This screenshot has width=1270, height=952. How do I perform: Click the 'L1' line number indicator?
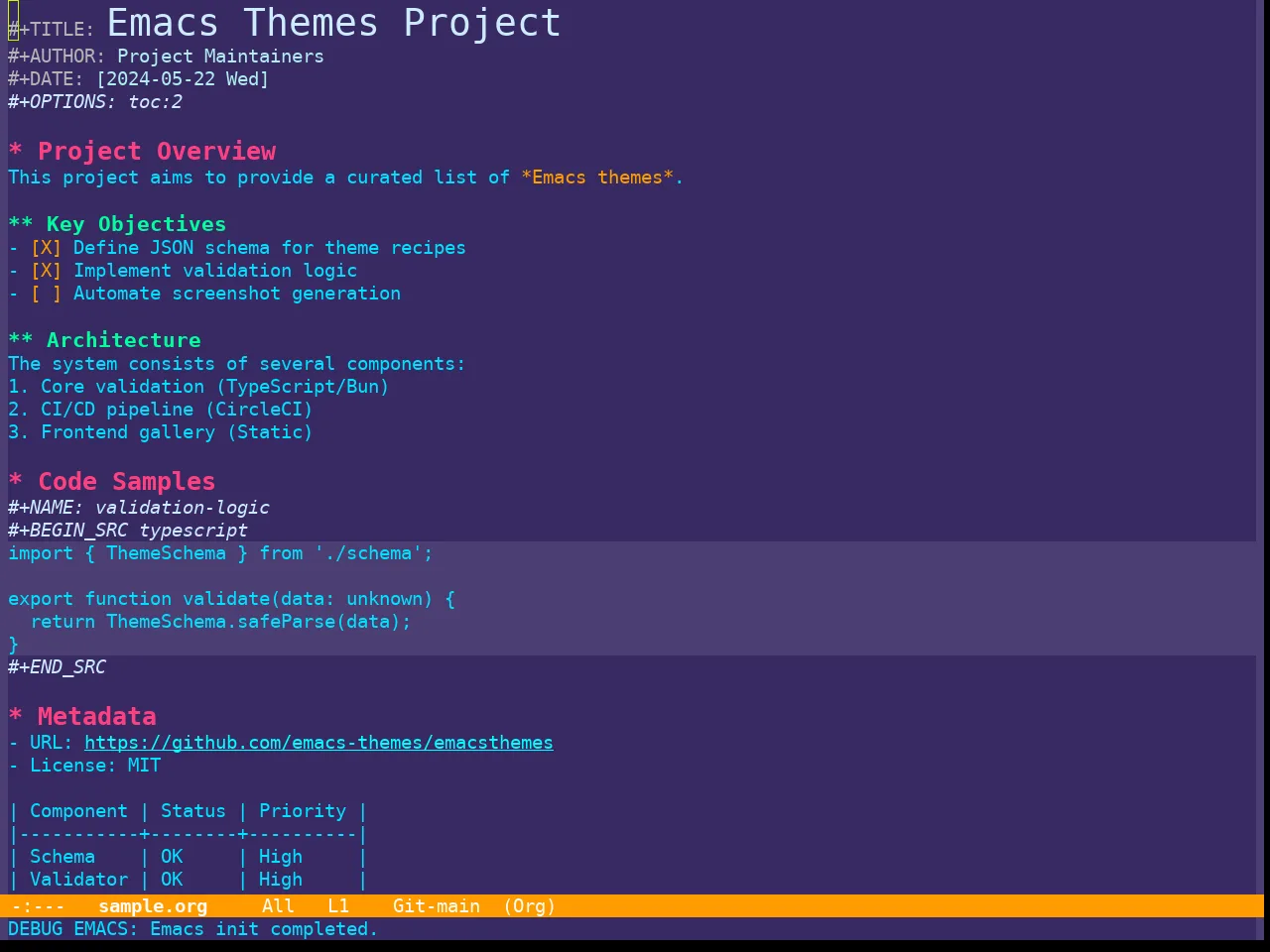point(338,906)
